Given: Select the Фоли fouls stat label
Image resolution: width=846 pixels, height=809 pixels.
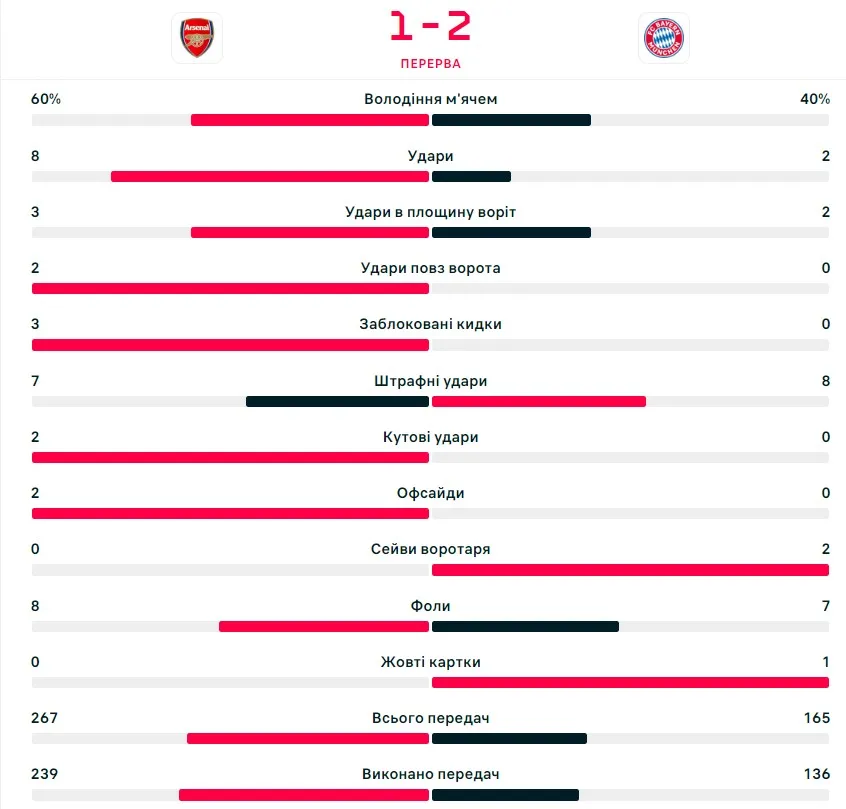Looking at the screenshot, I should 430,606.
